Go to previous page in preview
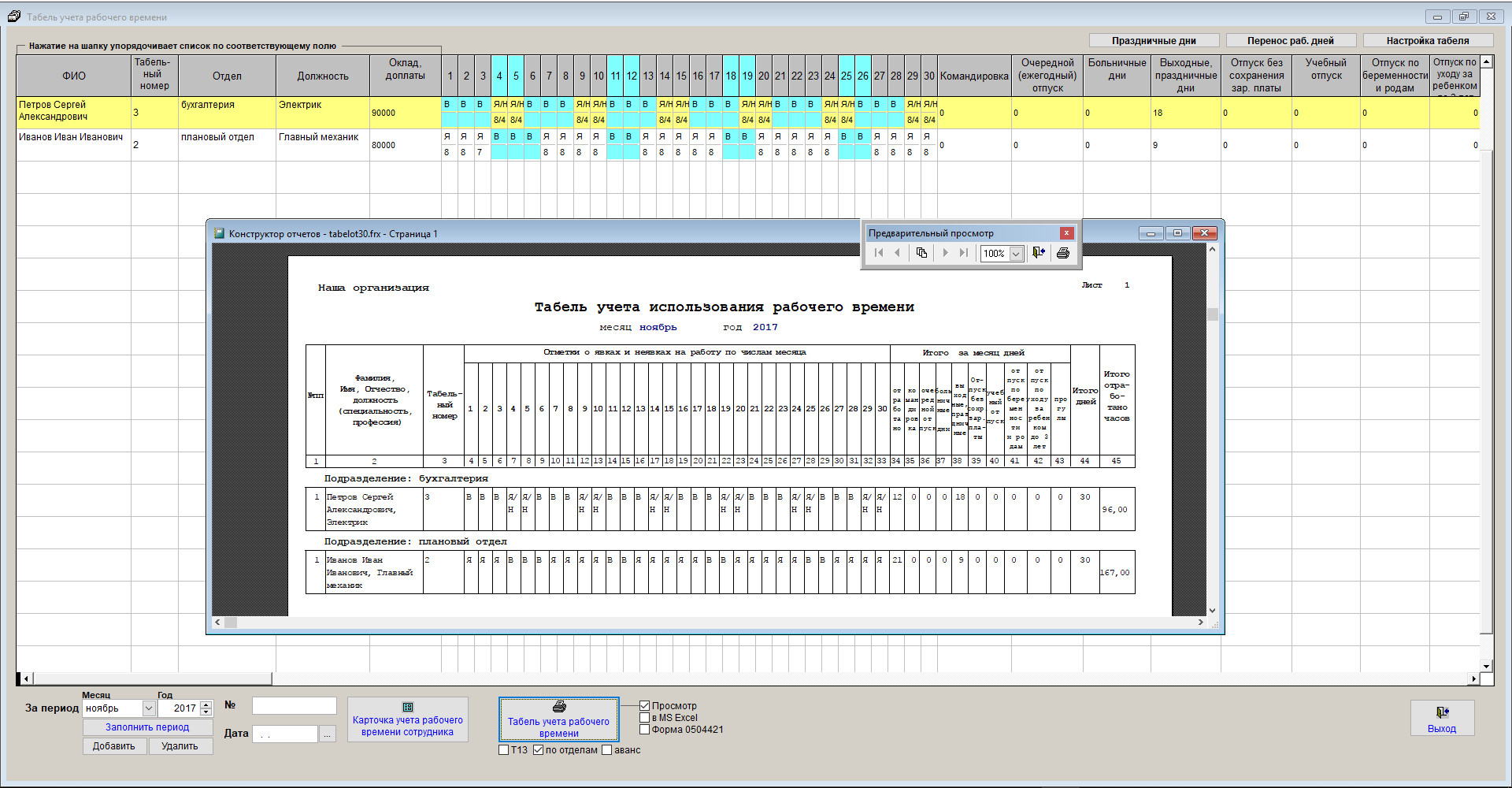1512x788 pixels. pos(897,253)
